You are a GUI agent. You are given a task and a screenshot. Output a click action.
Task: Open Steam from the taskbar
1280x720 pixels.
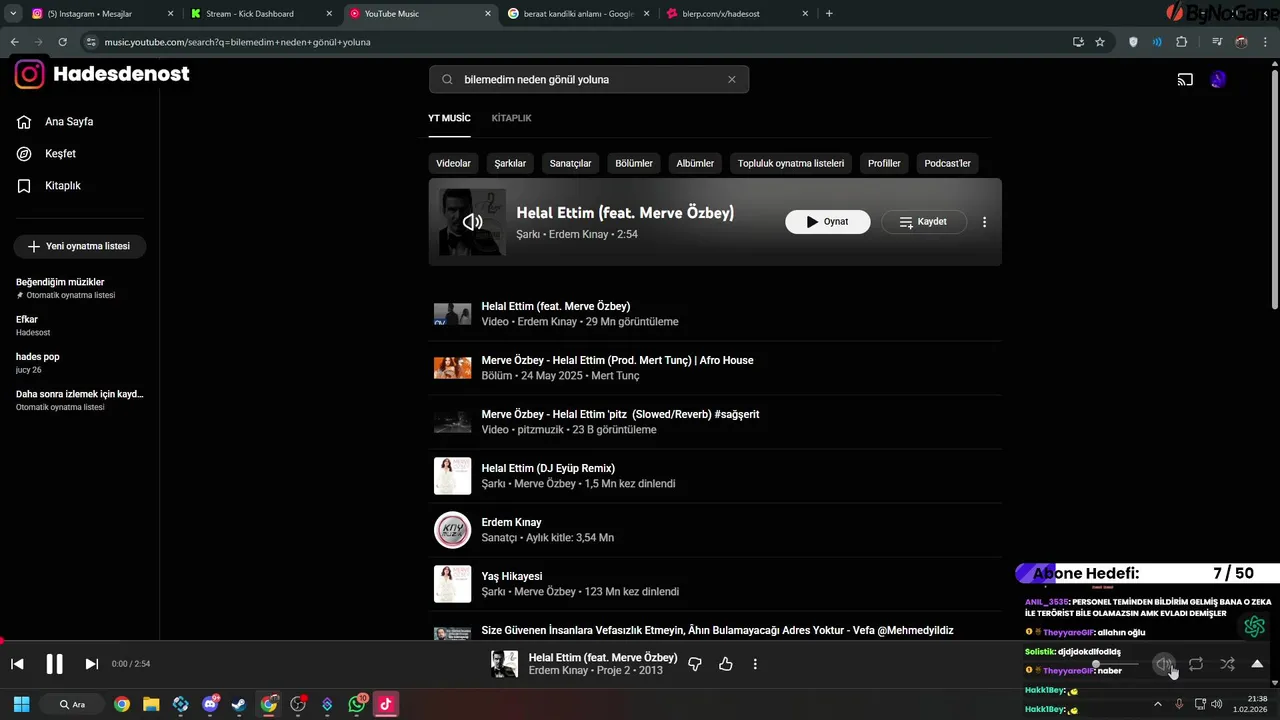coord(239,704)
